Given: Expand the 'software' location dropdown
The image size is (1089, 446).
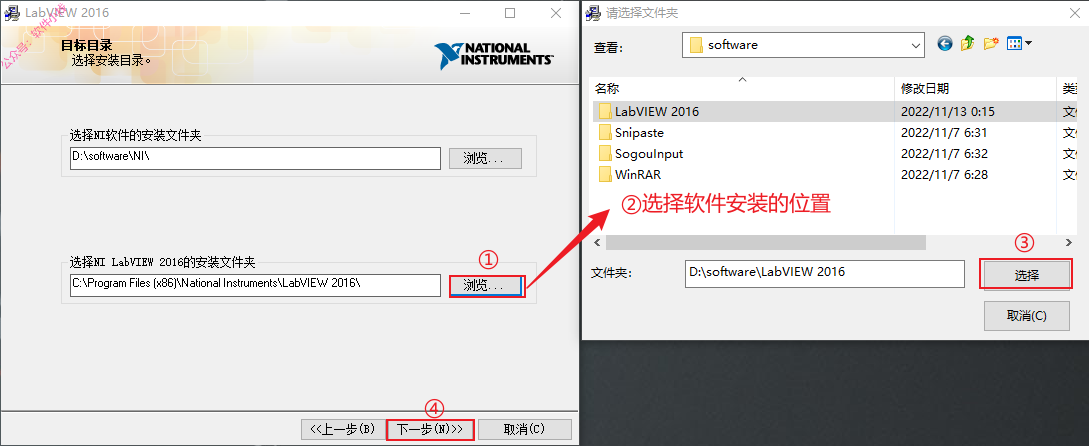Looking at the screenshot, I should coord(915,45).
